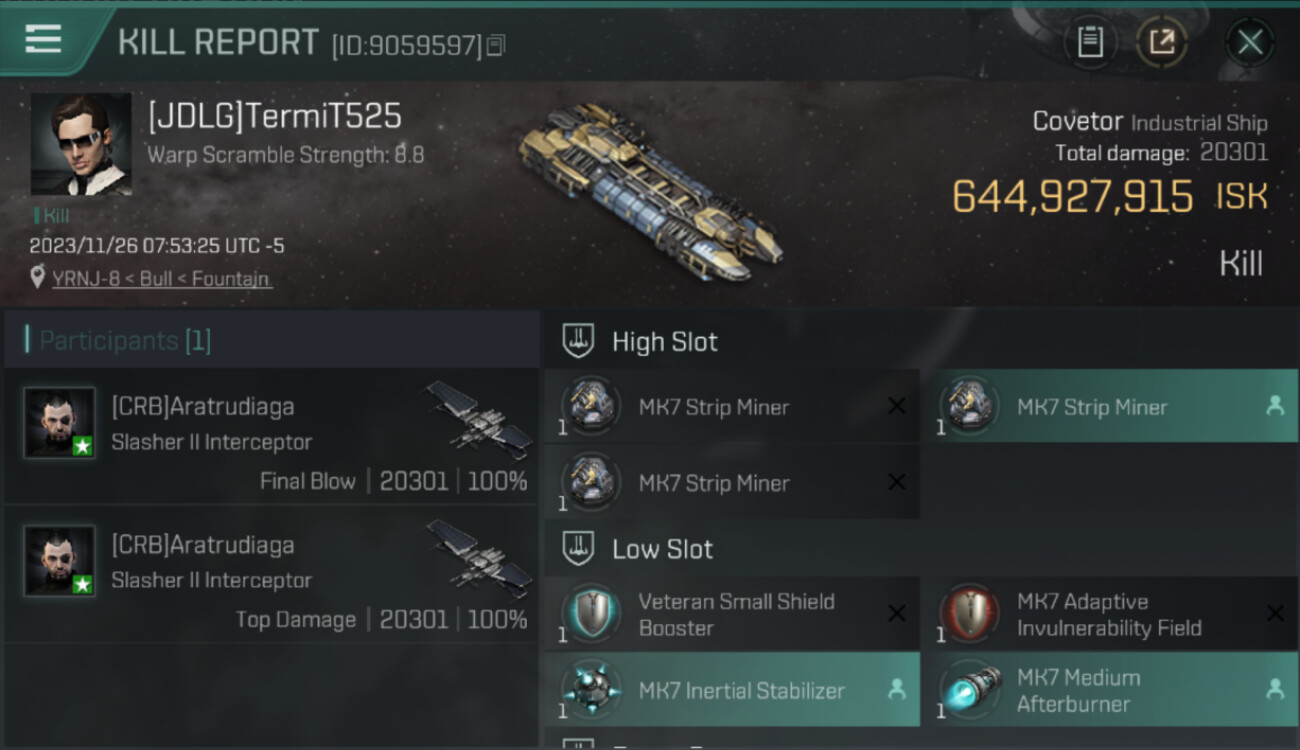
Task: Close the kill report window
Action: 1249,42
